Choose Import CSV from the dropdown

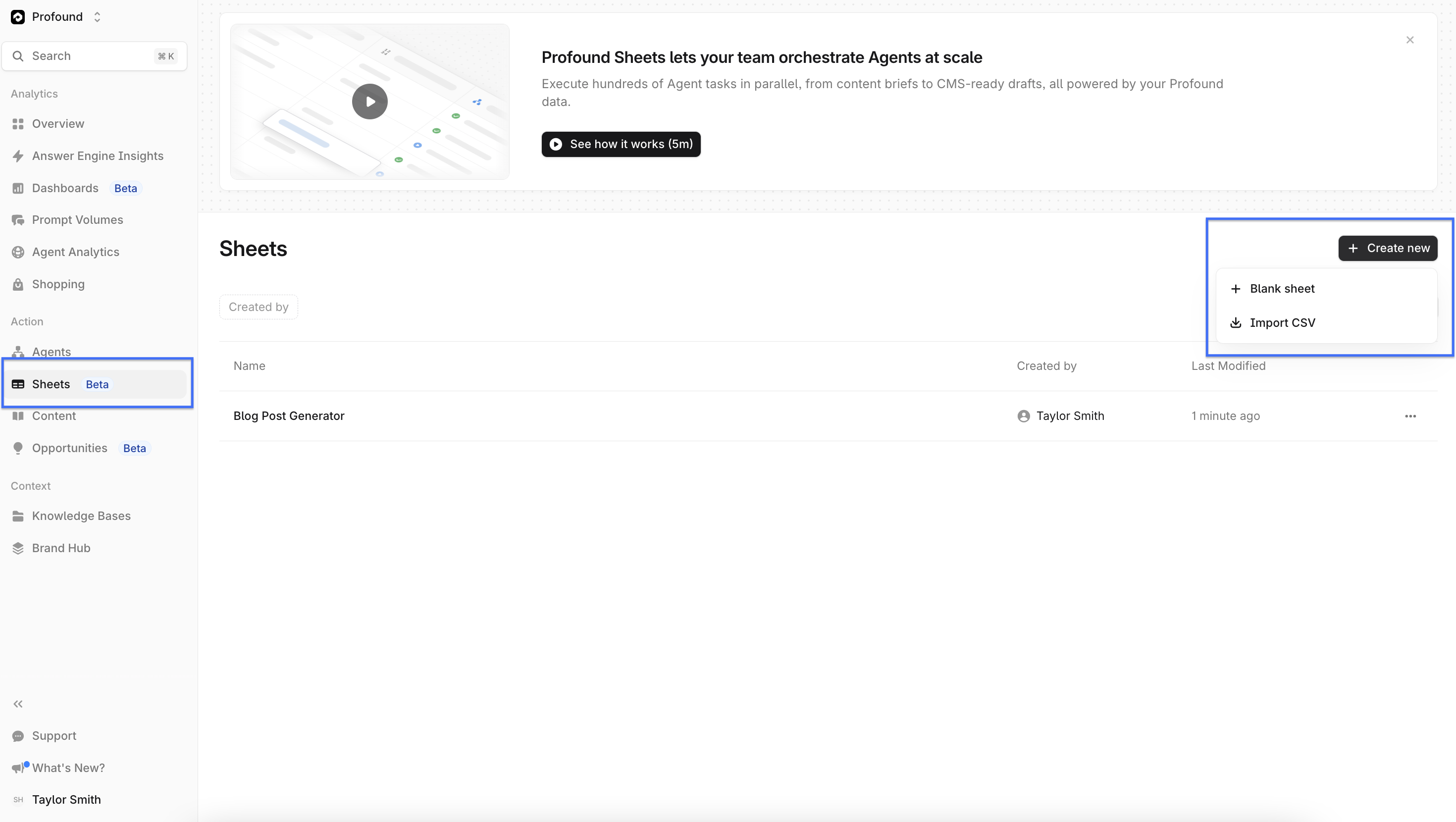(1327, 323)
